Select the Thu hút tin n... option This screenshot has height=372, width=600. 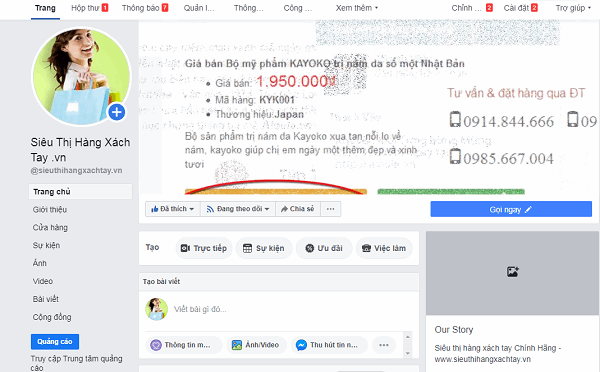(x=329, y=345)
